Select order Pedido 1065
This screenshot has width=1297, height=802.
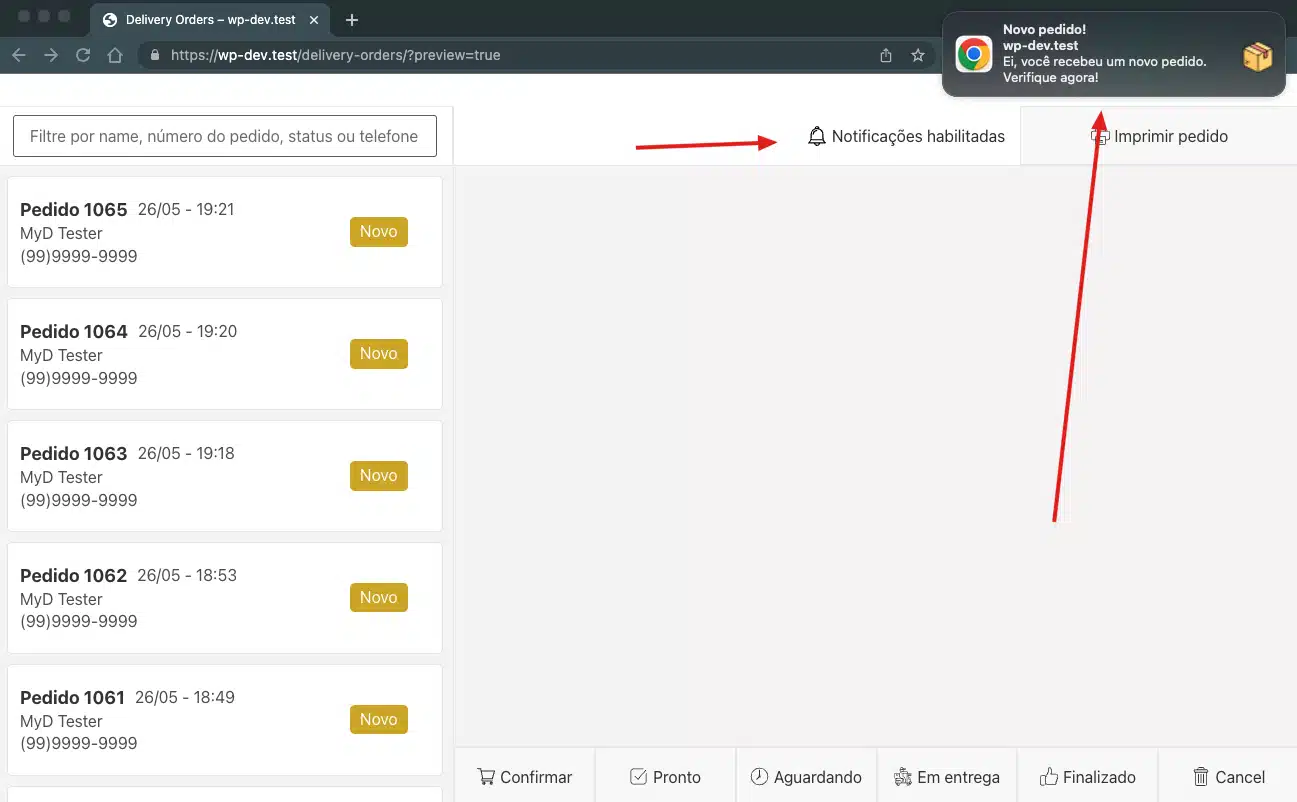(x=224, y=232)
